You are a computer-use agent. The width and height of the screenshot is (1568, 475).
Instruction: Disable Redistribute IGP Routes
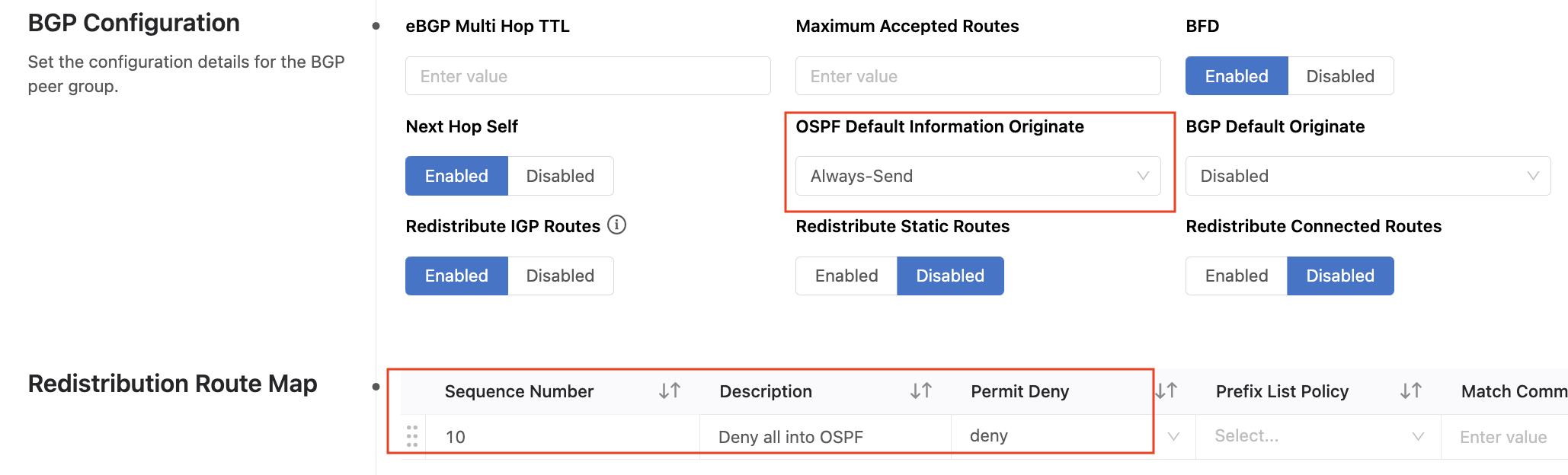(560, 276)
